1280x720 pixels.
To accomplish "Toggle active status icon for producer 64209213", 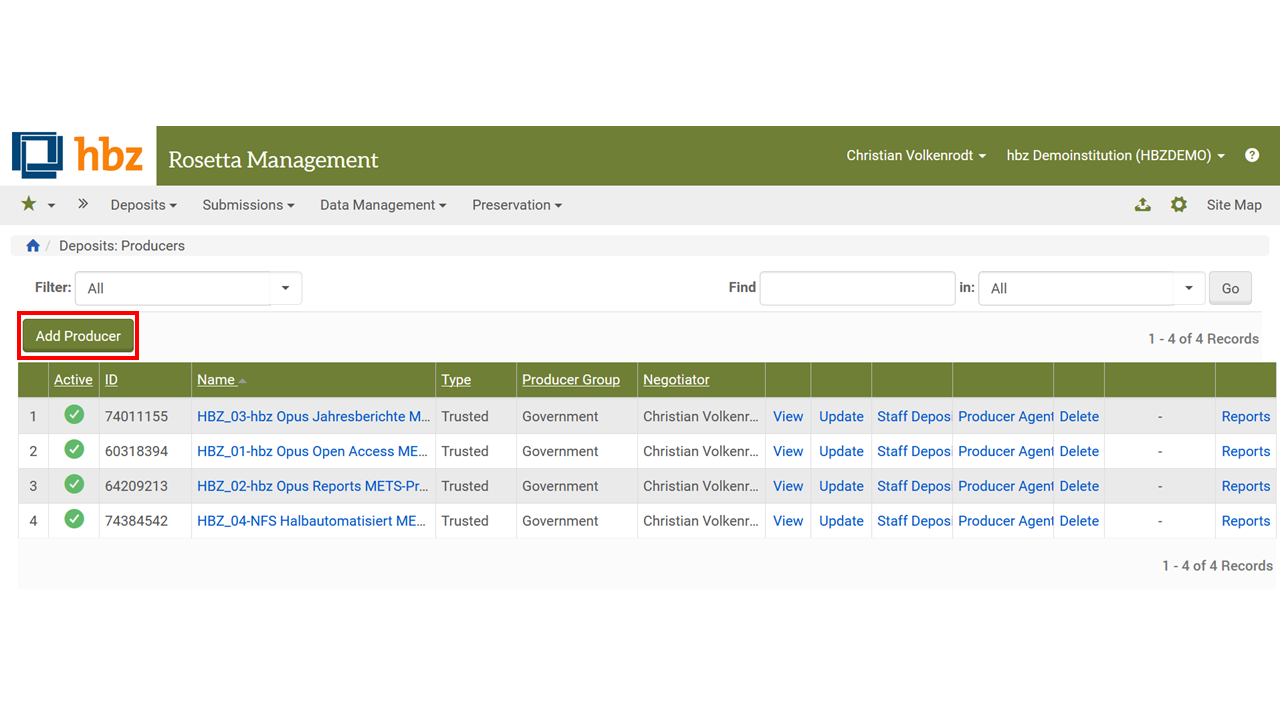I will click(x=74, y=485).
